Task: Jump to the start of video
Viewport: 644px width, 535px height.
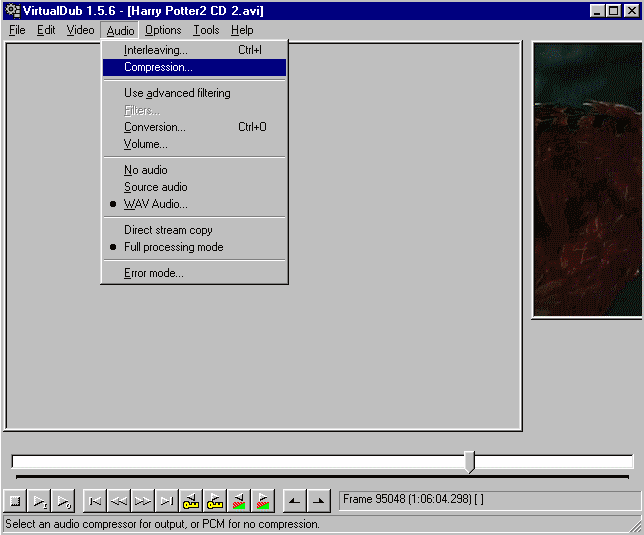Action: tap(95, 501)
